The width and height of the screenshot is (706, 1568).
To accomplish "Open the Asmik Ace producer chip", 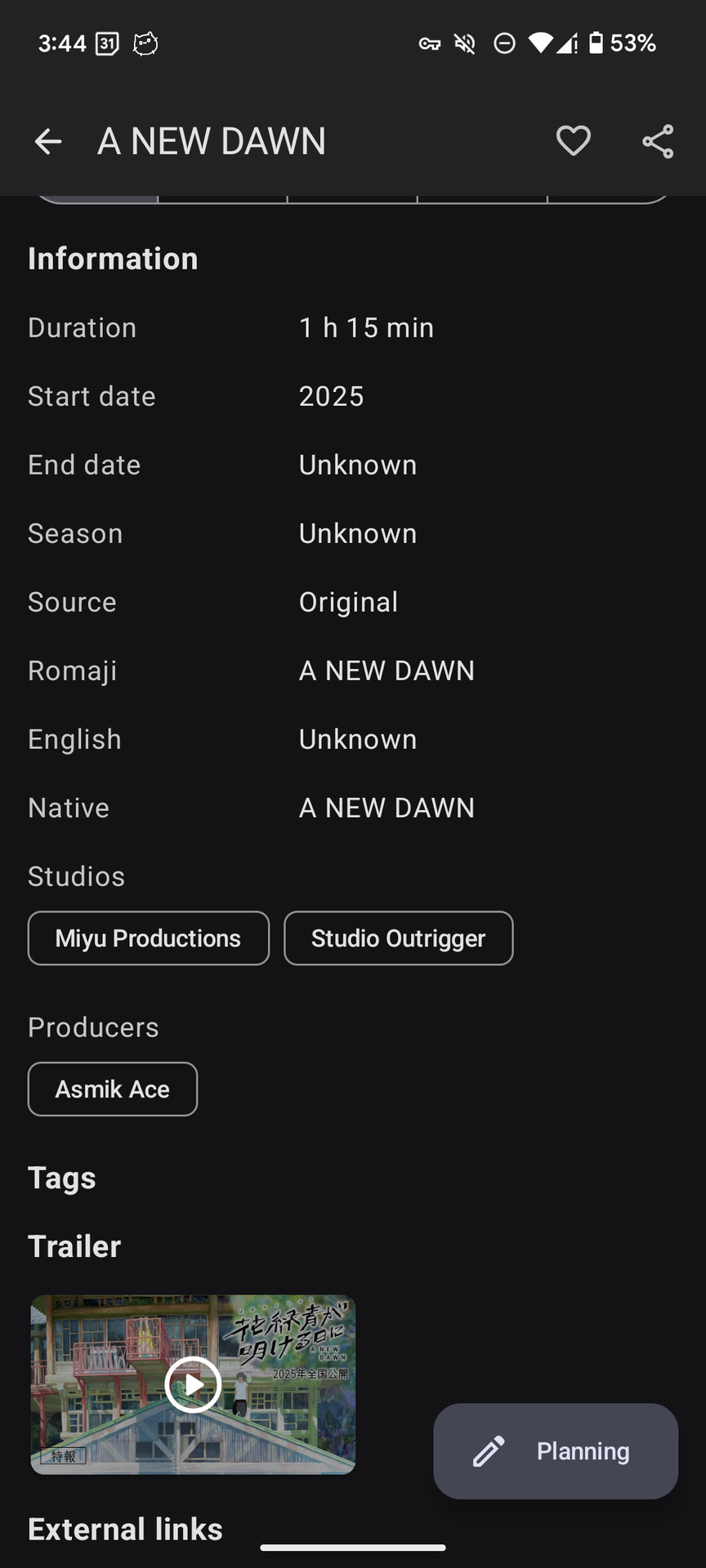I will point(113,1089).
